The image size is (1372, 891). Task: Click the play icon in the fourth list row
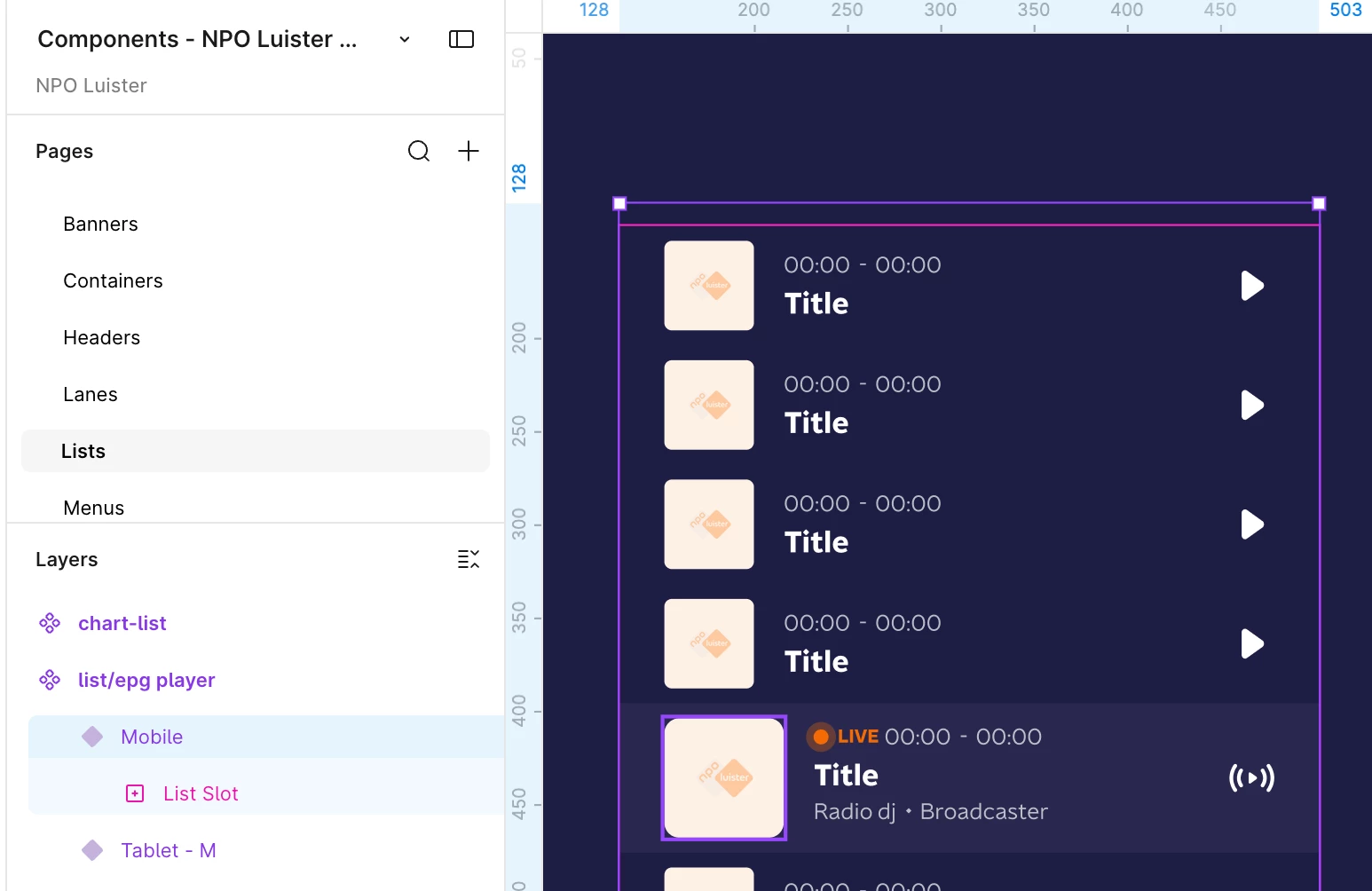point(1252,643)
